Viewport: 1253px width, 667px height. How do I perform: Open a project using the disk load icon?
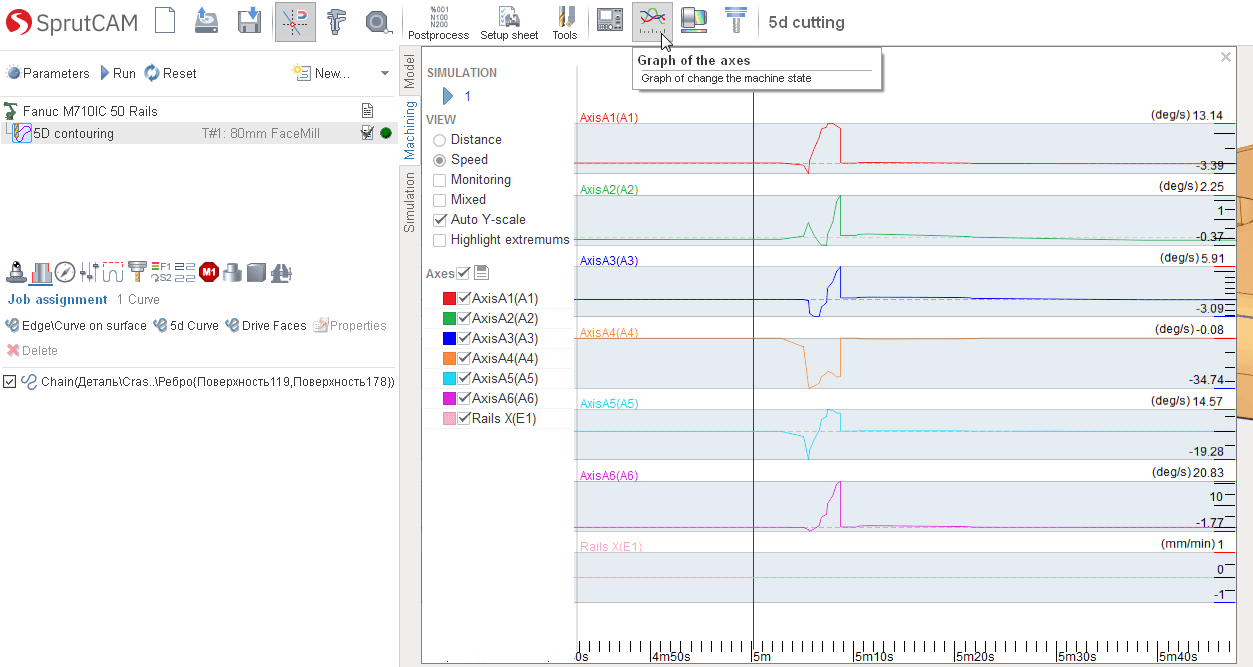click(x=207, y=21)
